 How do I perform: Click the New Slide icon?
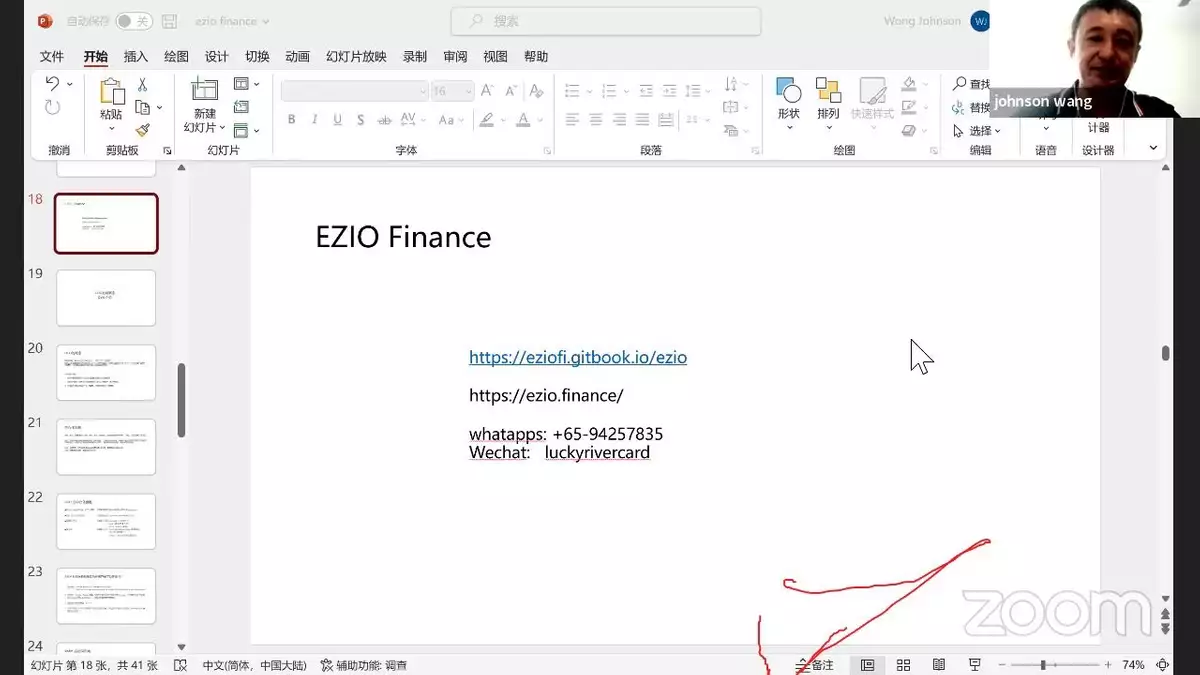204,90
